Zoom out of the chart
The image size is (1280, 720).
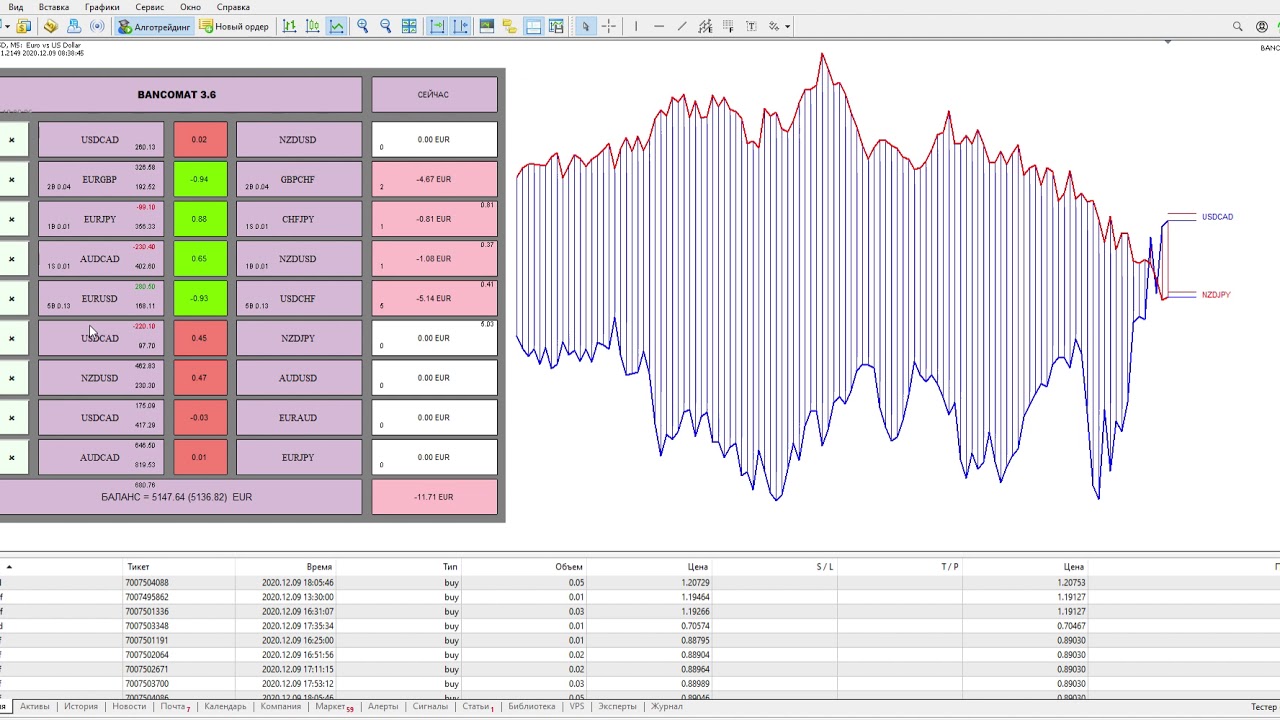[386, 27]
